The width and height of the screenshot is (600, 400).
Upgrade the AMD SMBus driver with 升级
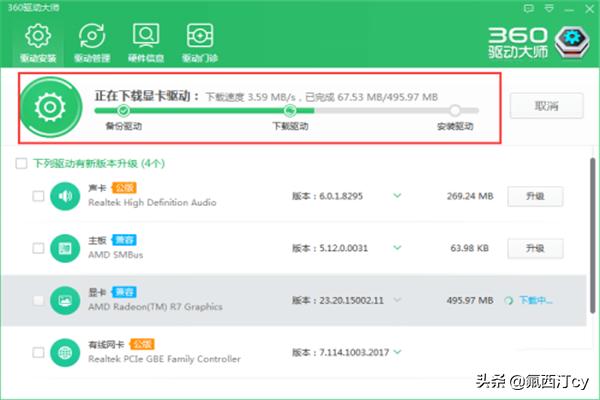pos(535,248)
